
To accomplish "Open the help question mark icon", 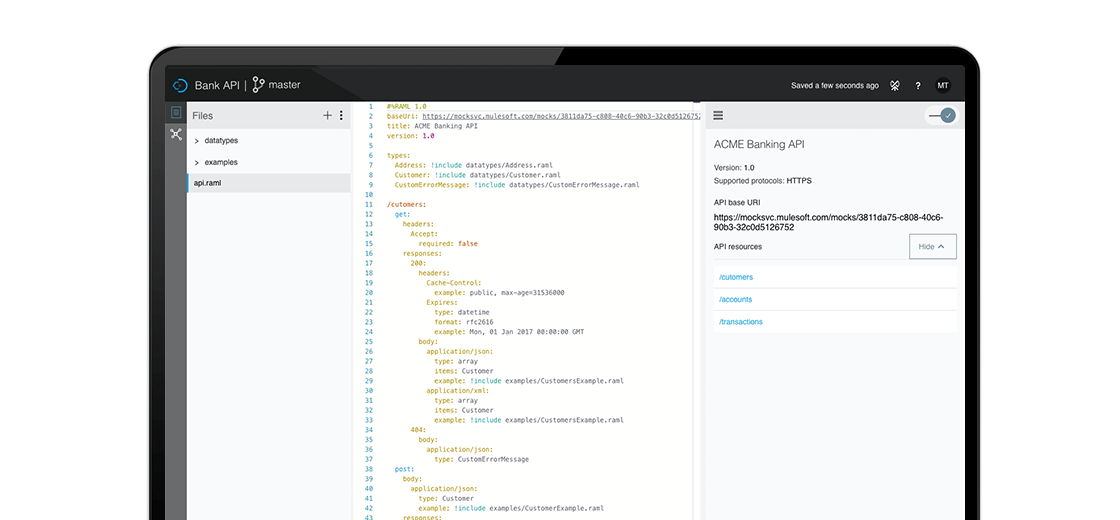I will pyautogui.click(x=918, y=86).
